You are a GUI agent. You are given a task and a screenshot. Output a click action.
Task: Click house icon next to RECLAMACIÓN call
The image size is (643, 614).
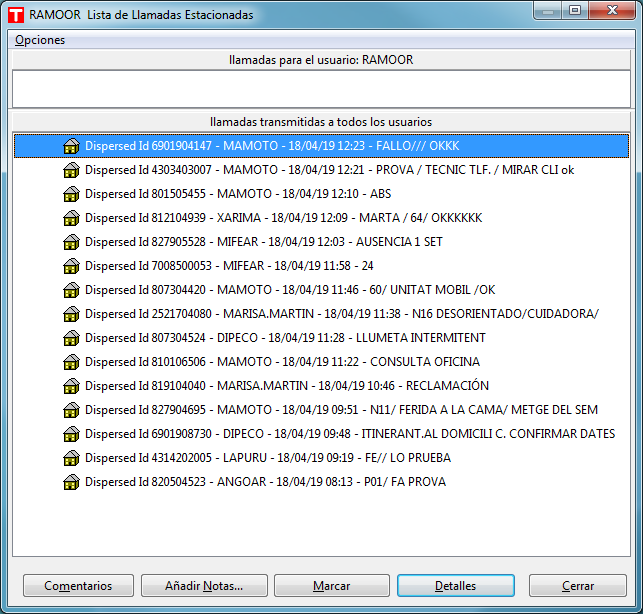71,386
